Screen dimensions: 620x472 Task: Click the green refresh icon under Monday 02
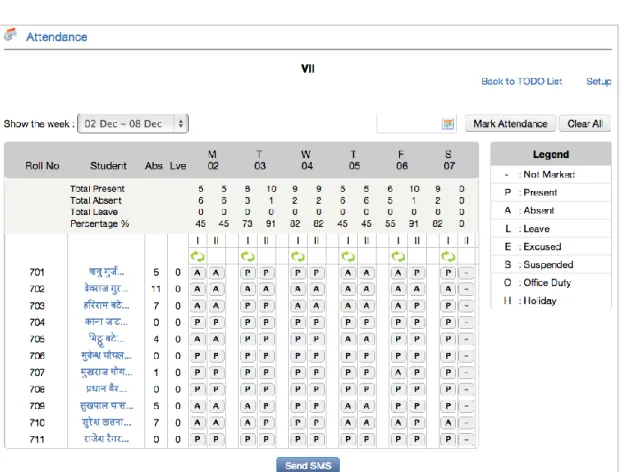tap(197, 257)
